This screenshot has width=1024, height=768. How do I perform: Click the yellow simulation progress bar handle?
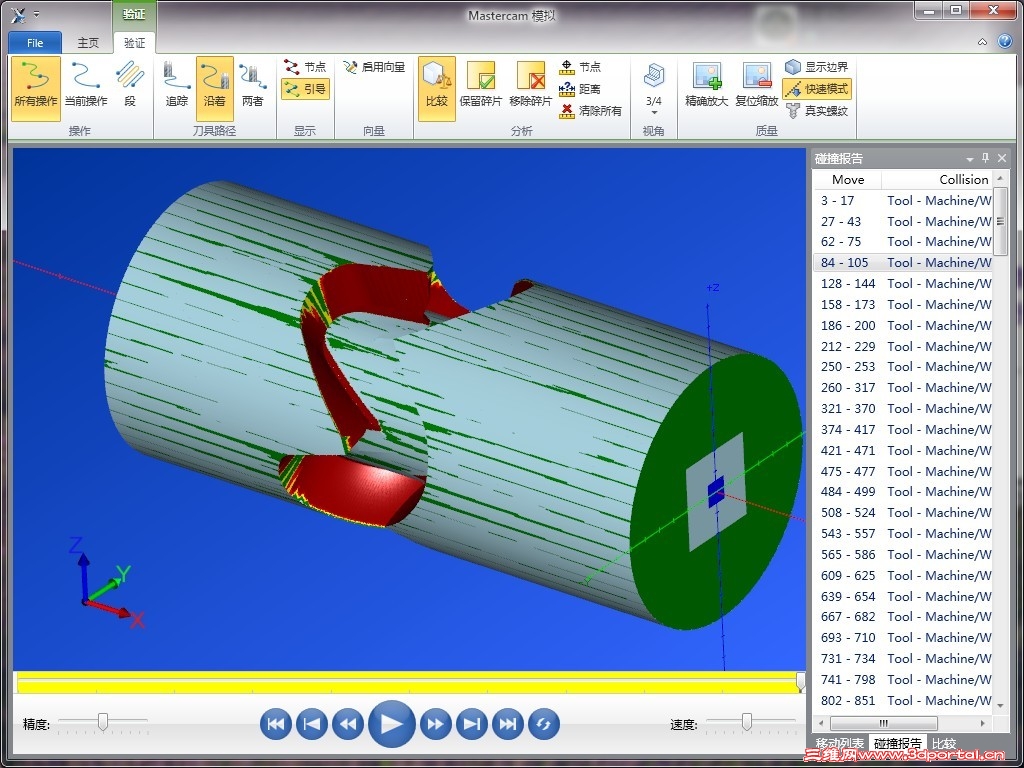(801, 682)
